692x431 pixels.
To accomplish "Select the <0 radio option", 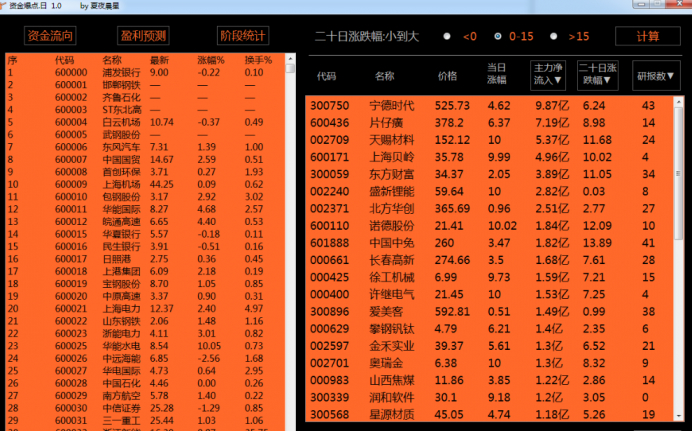I will tap(447, 36).
